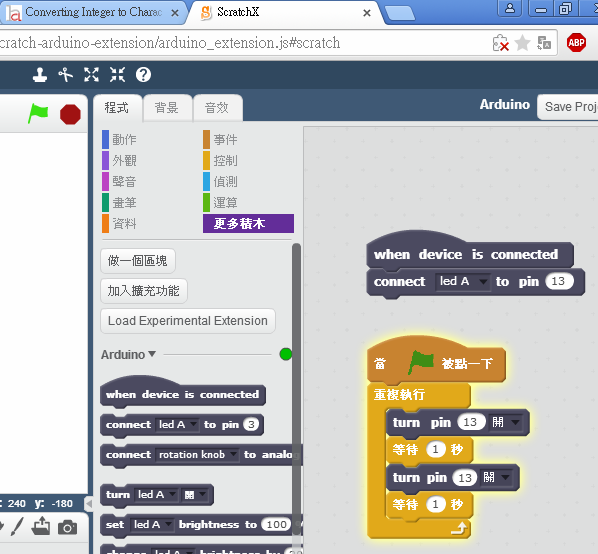
Task: Select the grow sprite tool
Action: point(91,75)
